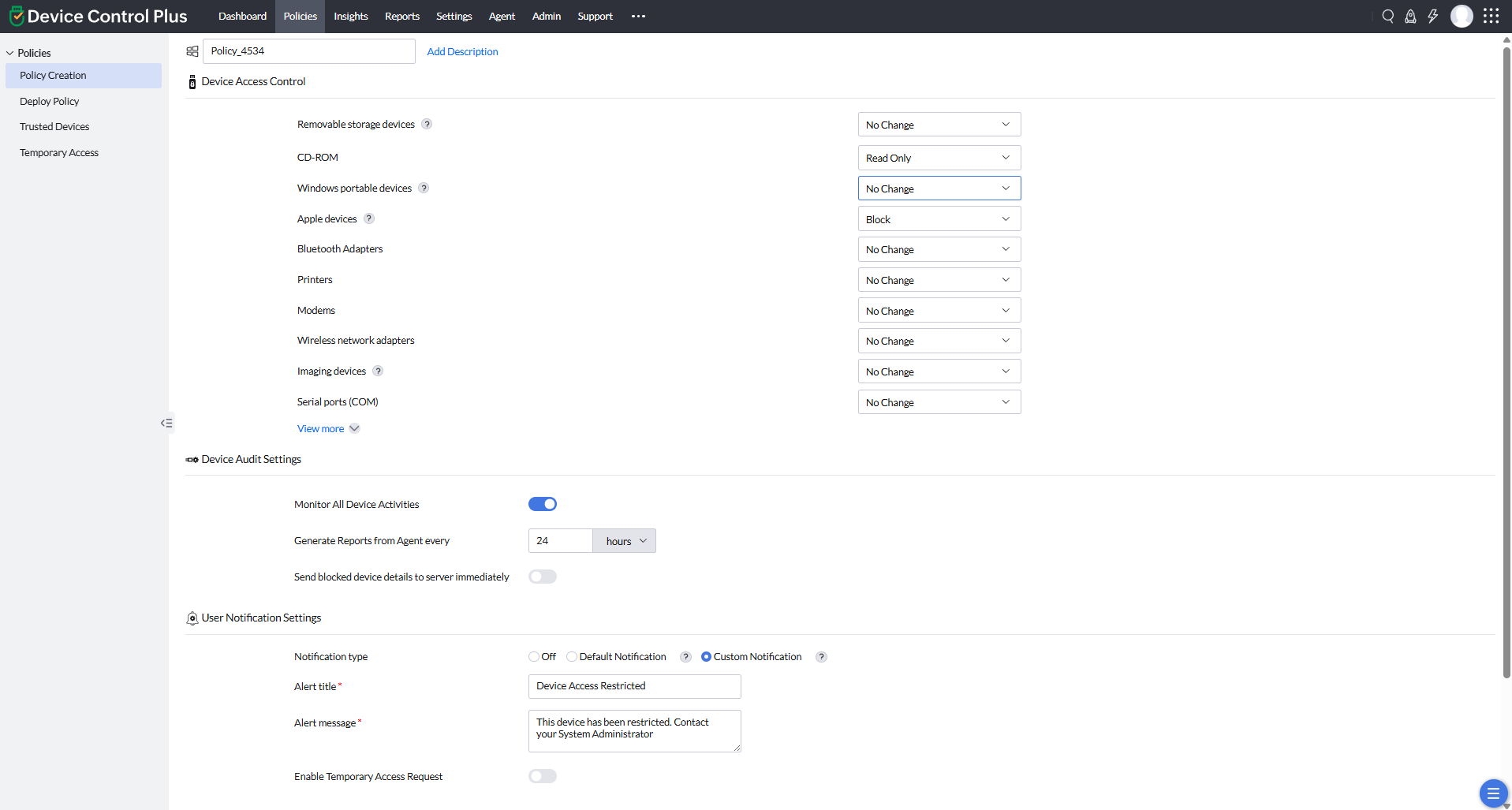Screen dimensions: 1512x810
Task: Enable Temporary Access Request toggle
Action: [543, 776]
